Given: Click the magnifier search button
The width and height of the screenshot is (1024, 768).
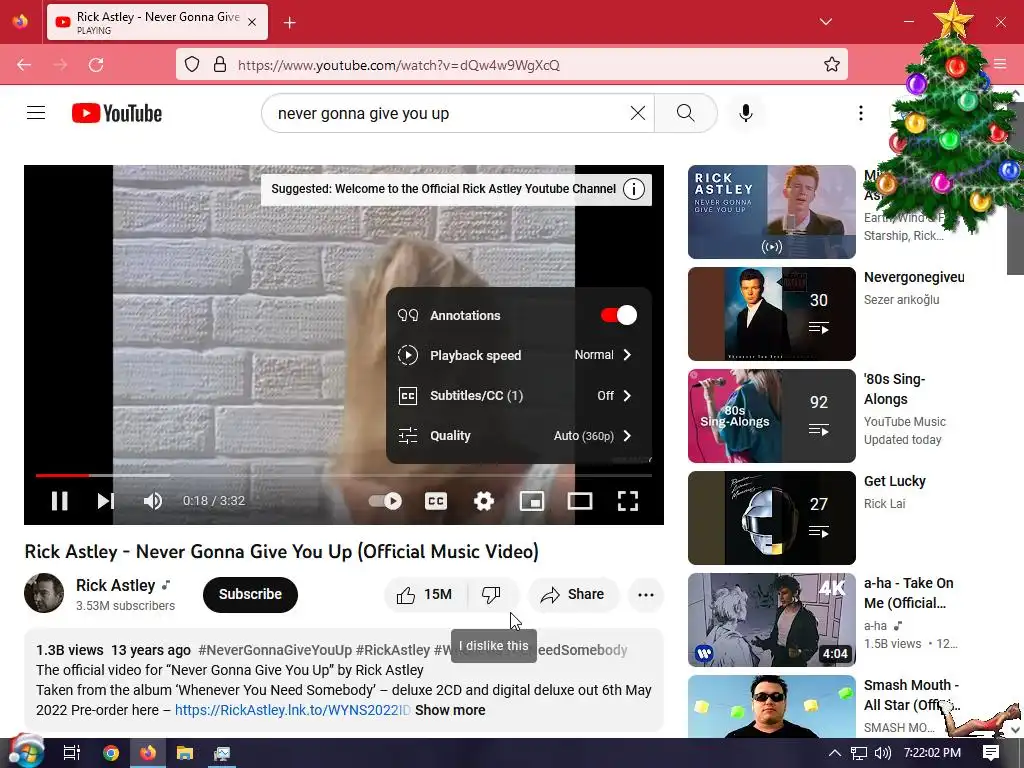Looking at the screenshot, I should coord(686,113).
